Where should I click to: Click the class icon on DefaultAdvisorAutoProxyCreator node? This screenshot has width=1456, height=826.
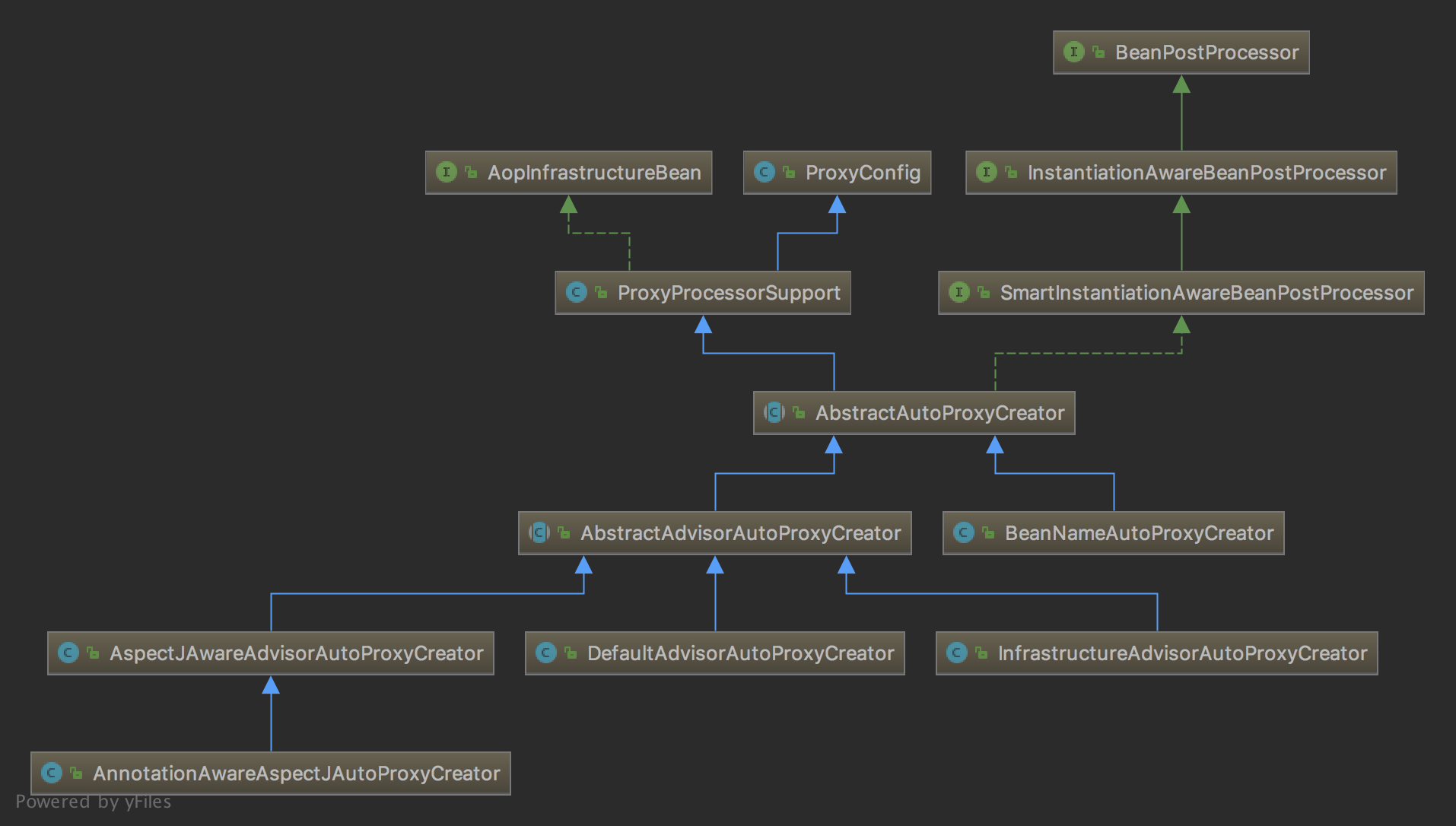point(545,653)
